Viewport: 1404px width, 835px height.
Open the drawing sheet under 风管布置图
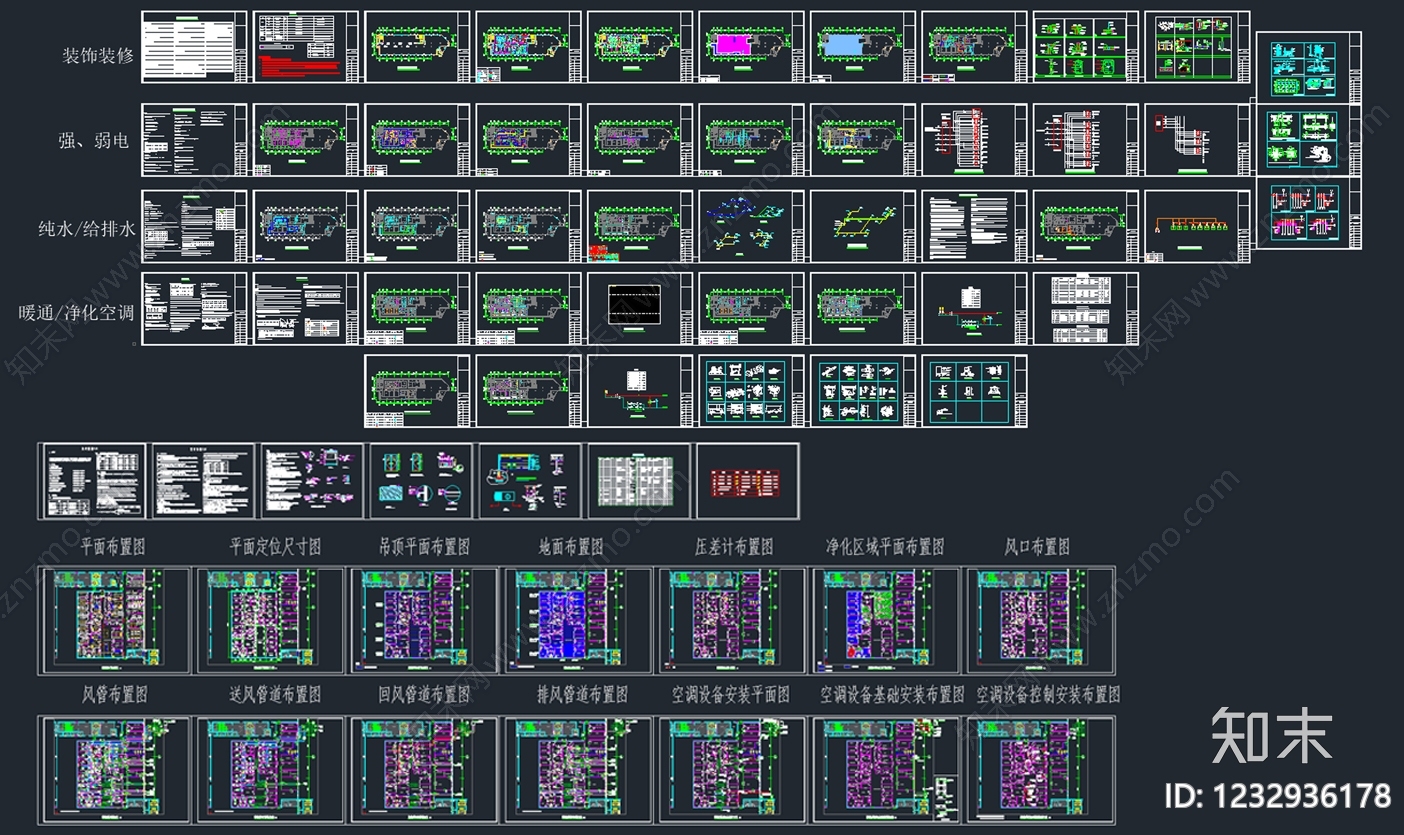coord(114,768)
